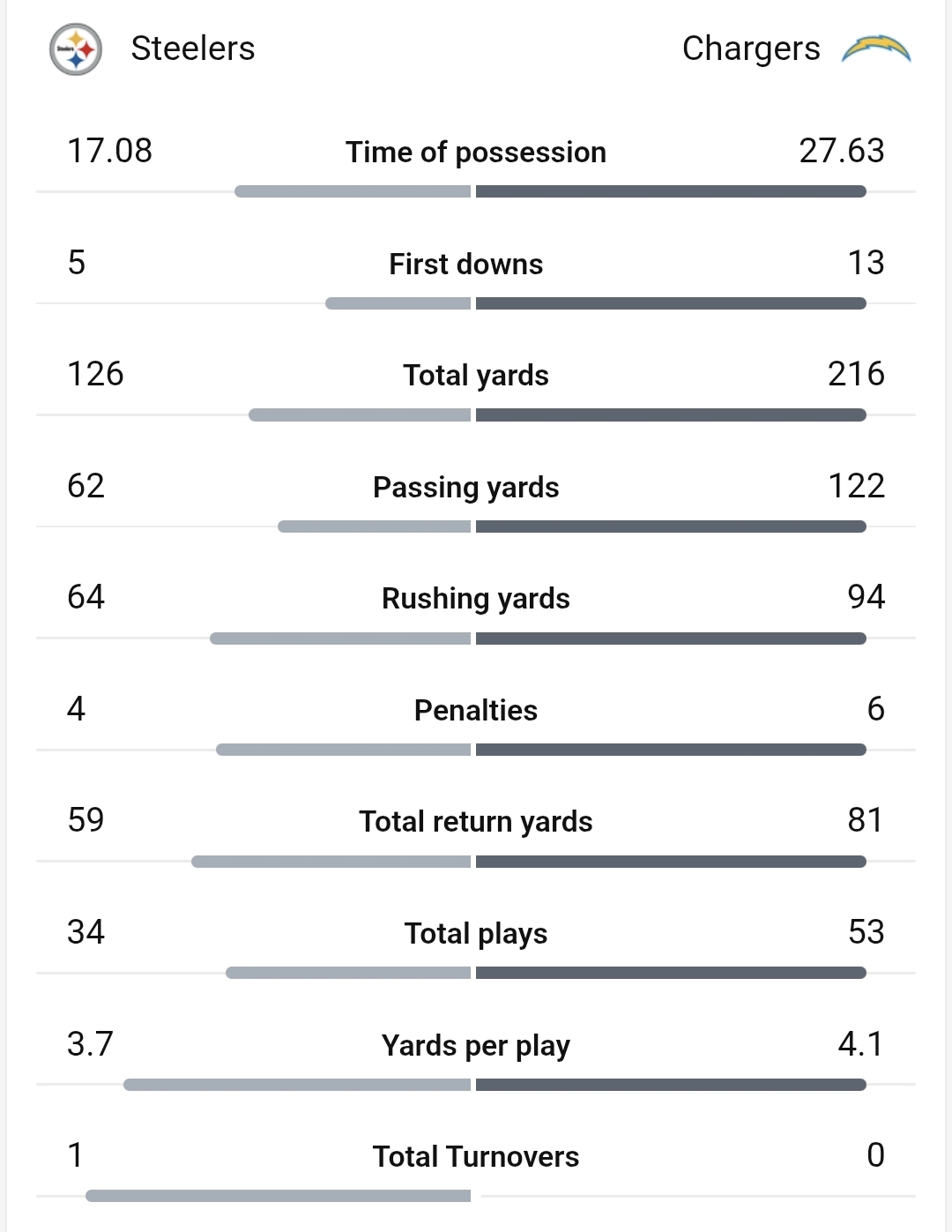The height and width of the screenshot is (1232, 952).
Task: Select the Rushing yards stat label
Action: [476, 598]
